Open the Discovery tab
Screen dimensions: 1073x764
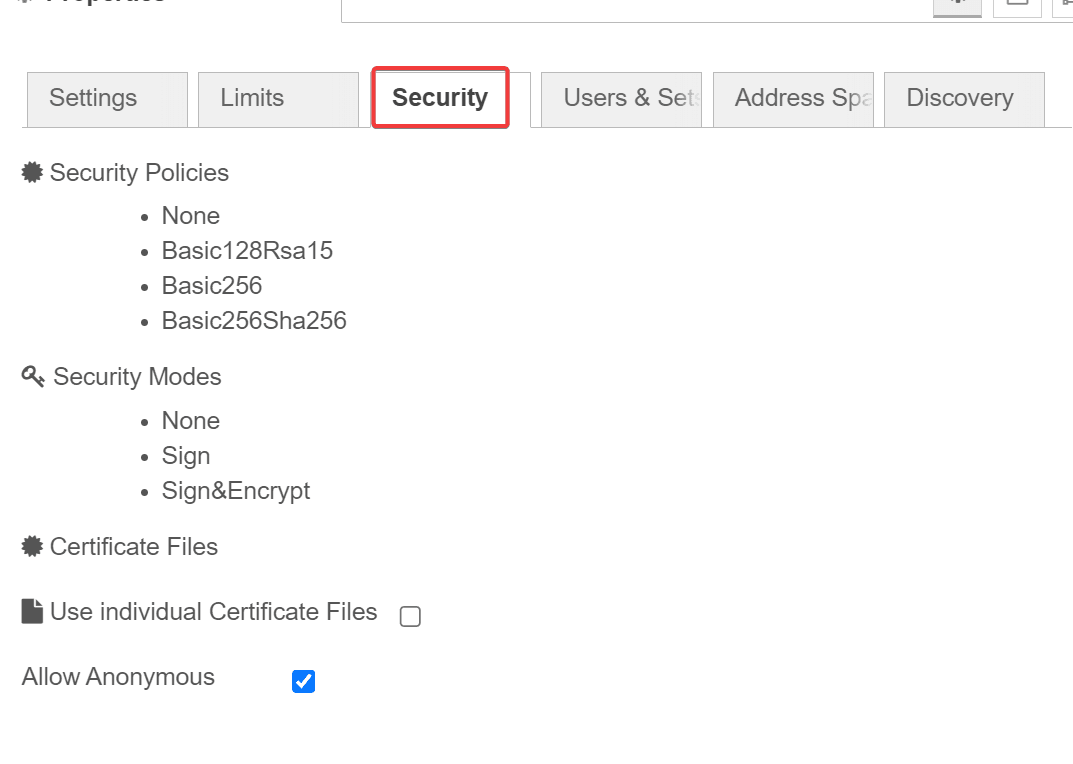pos(960,98)
